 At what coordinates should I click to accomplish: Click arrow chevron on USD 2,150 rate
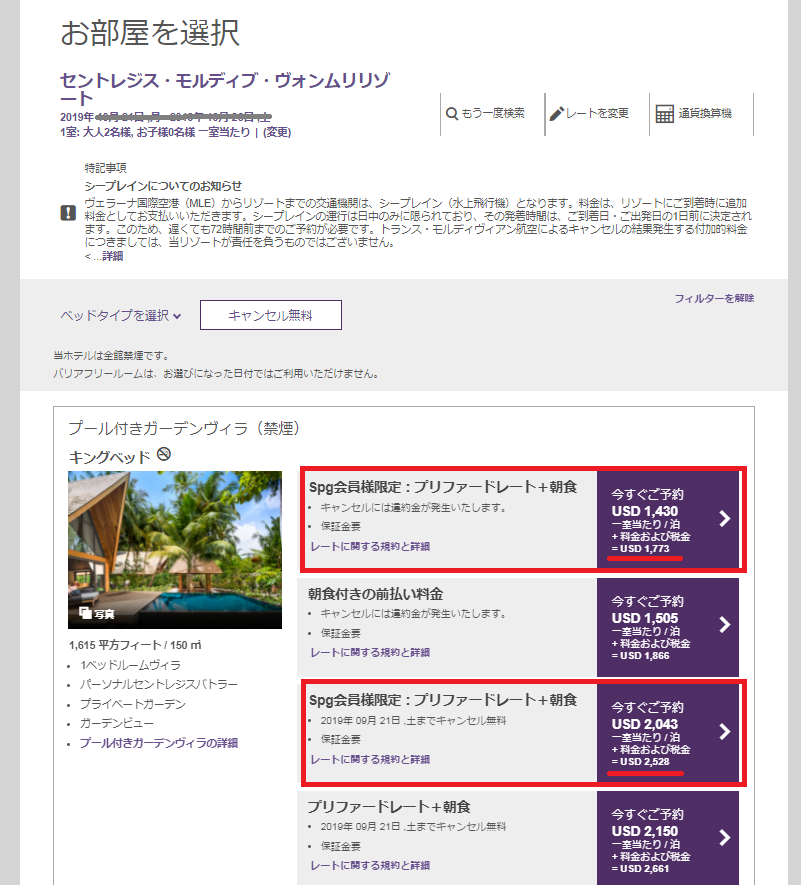tap(725, 838)
